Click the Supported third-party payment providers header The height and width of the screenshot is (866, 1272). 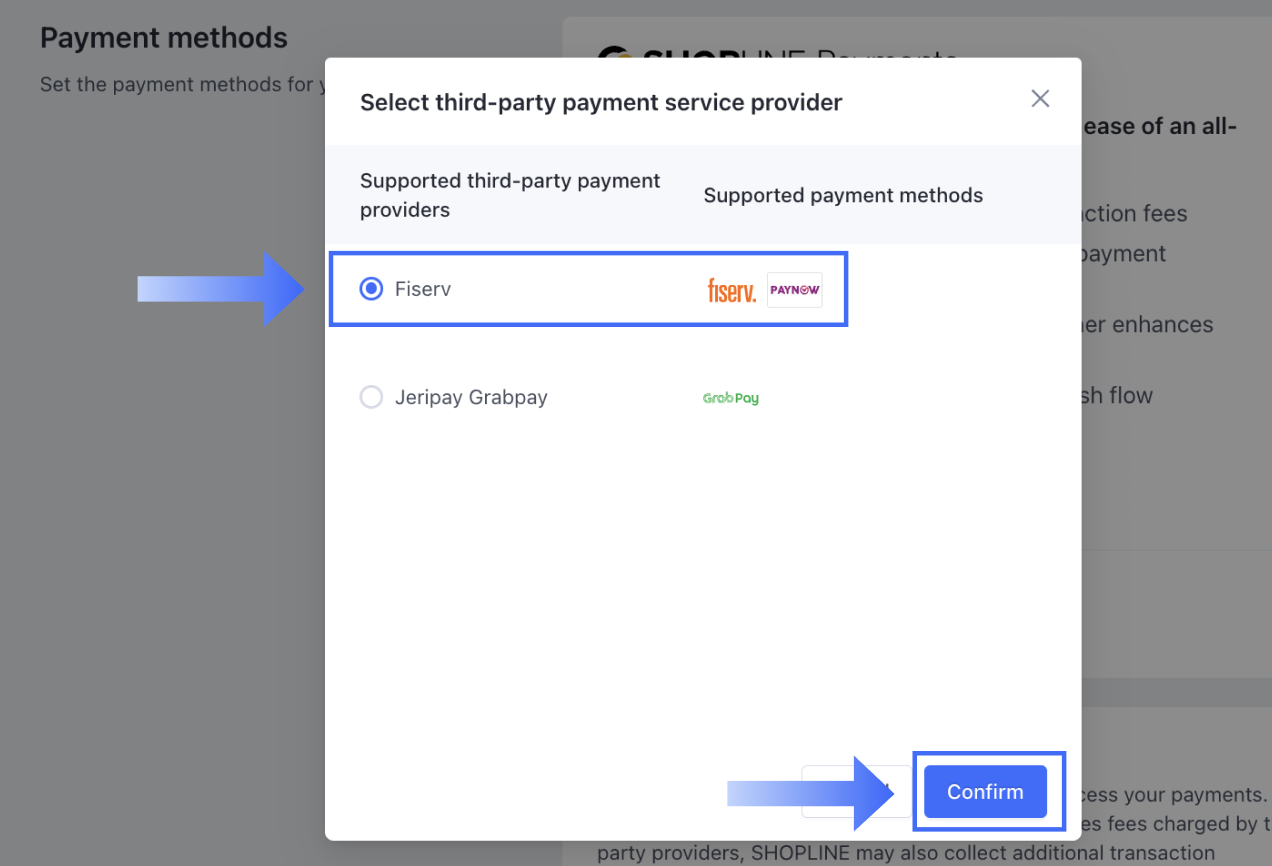pyautogui.click(x=510, y=195)
